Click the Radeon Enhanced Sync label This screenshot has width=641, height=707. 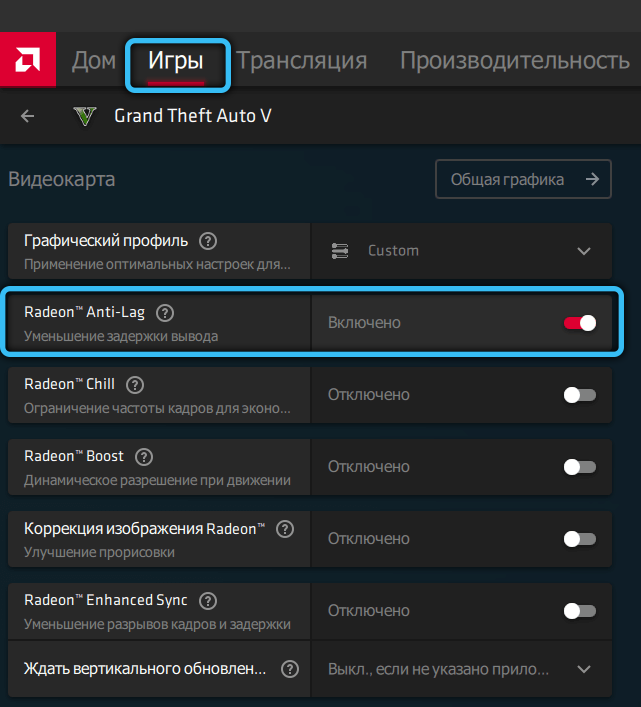pos(106,600)
